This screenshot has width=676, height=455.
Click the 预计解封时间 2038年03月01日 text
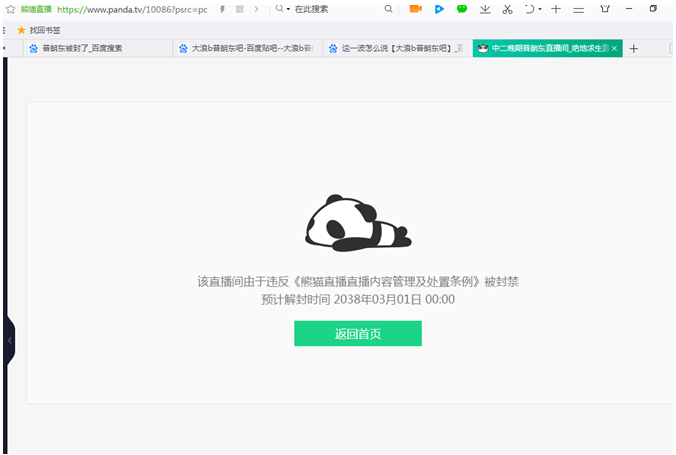(358, 299)
